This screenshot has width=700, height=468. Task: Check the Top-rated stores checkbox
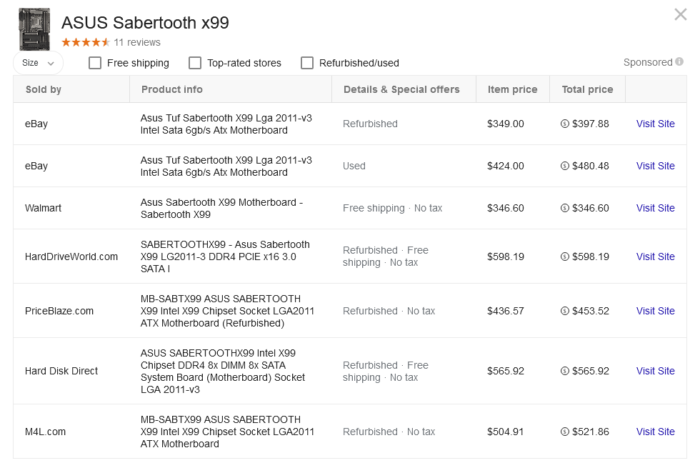coord(195,63)
